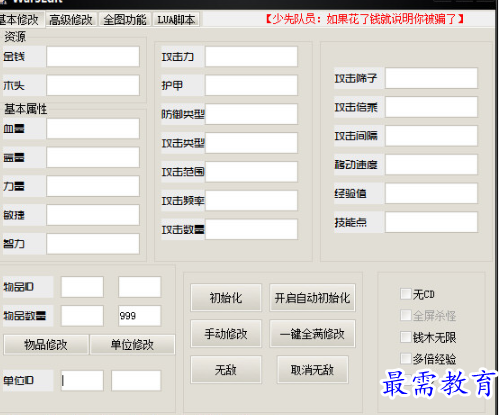Focus the 攻击倍乘 input field

coord(431,107)
